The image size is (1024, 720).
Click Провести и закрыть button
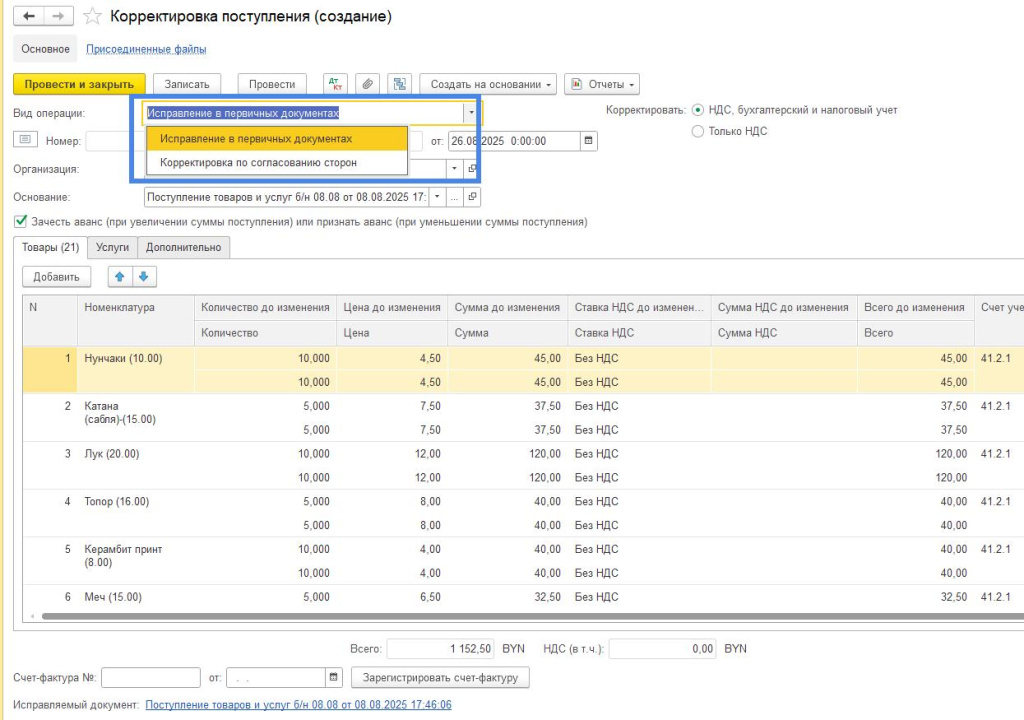[x=79, y=84]
